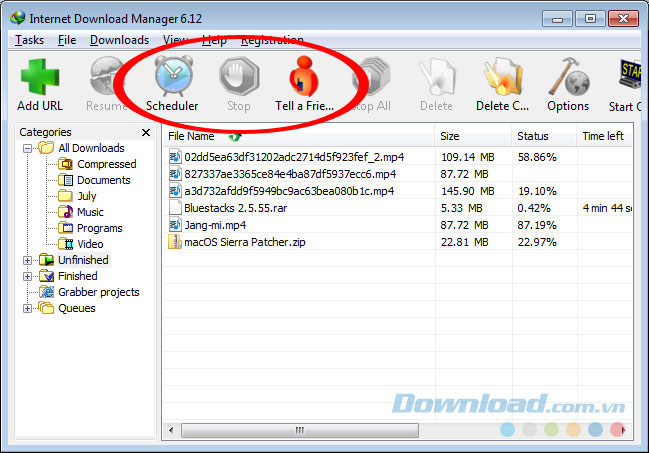Click the 19.10% status cell

pyautogui.click(x=537, y=191)
